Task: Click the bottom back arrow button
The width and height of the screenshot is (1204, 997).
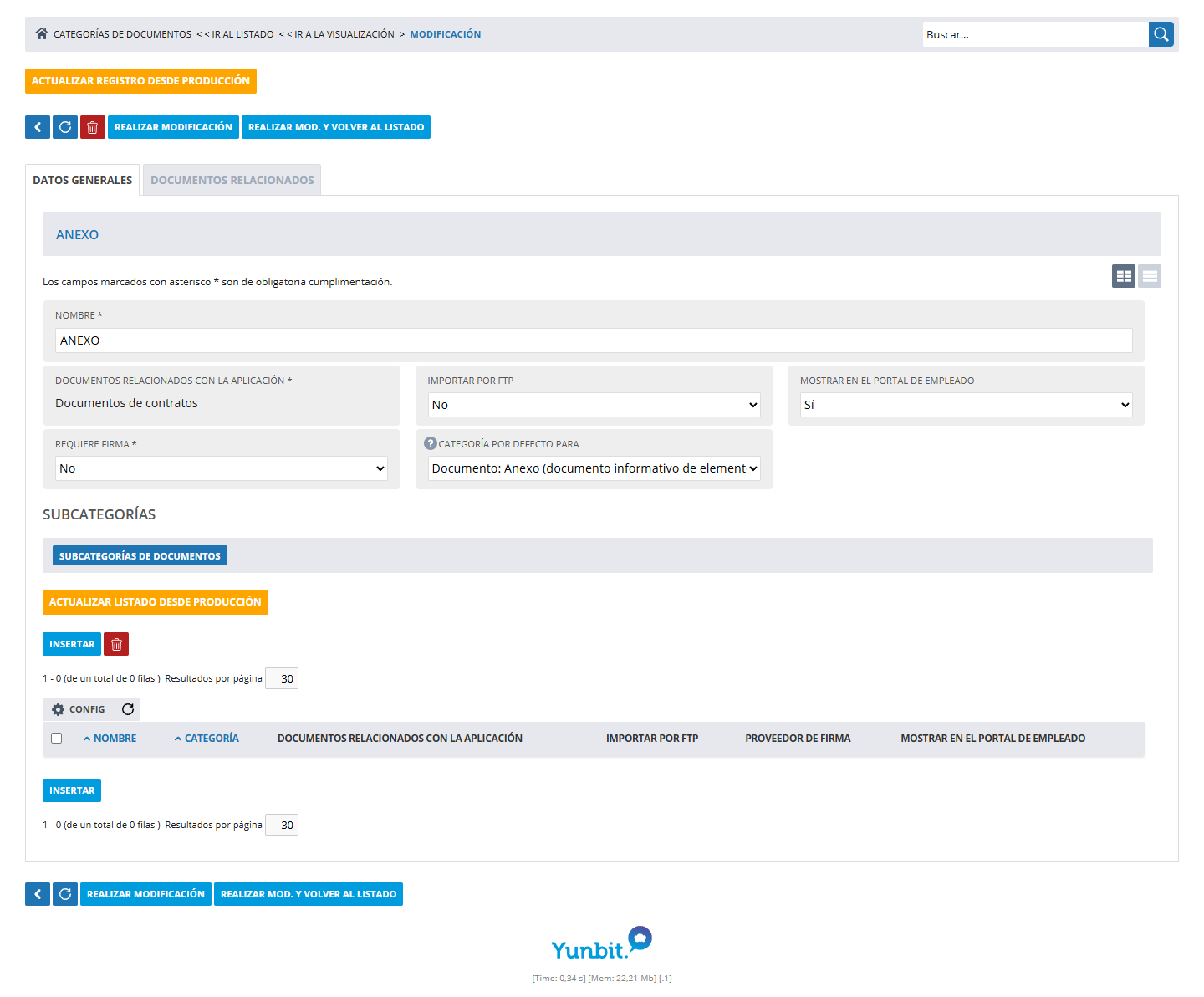Action: (x=38, y=894)
